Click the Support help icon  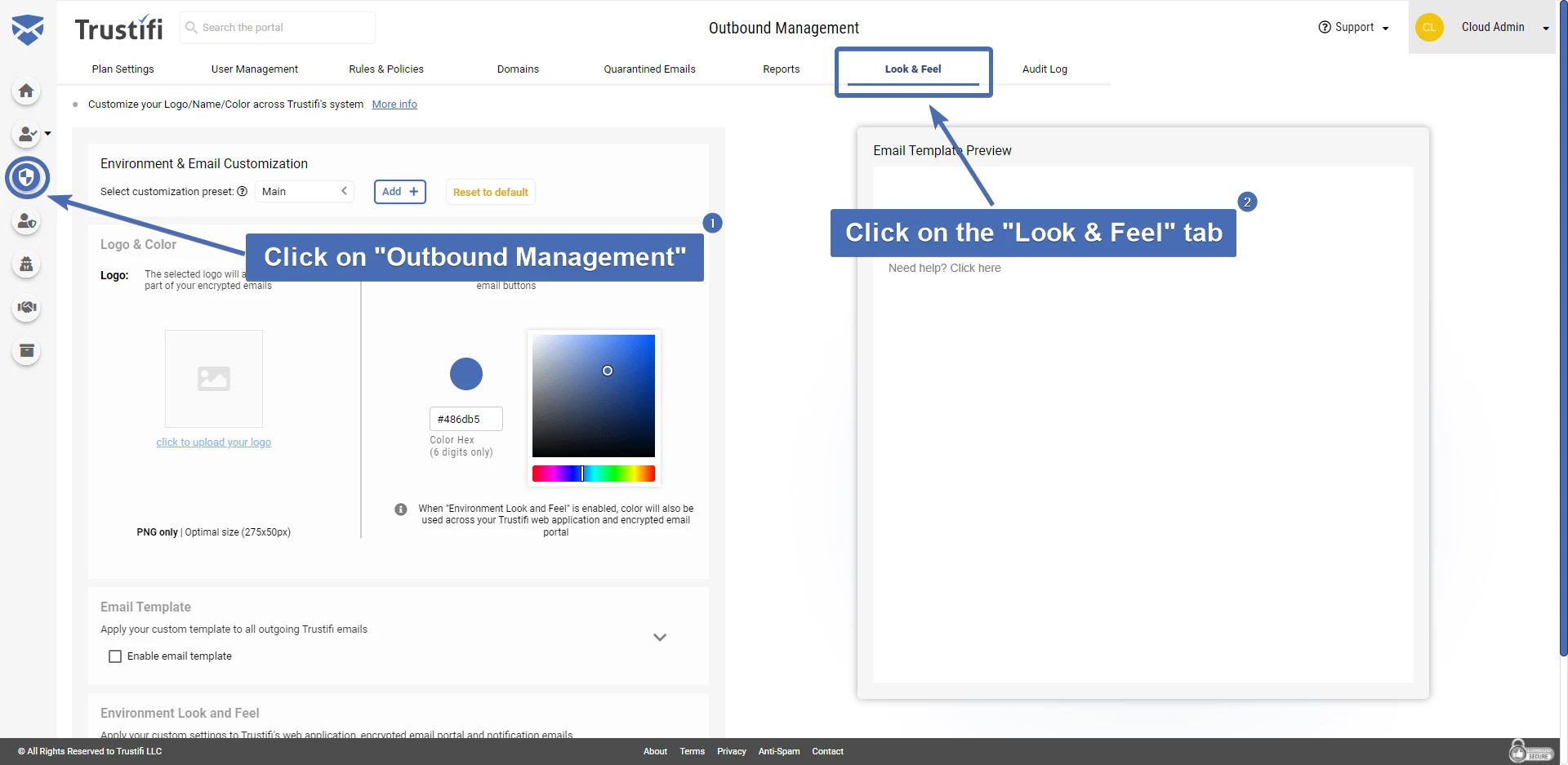pos(1323,27)
